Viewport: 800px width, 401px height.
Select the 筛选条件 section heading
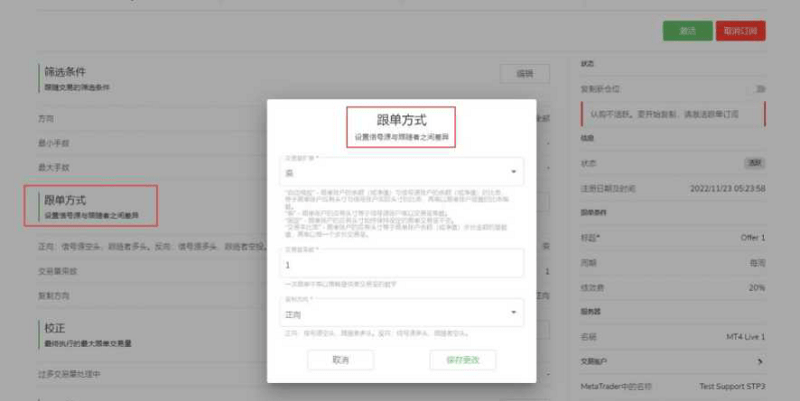click(65, 72)
